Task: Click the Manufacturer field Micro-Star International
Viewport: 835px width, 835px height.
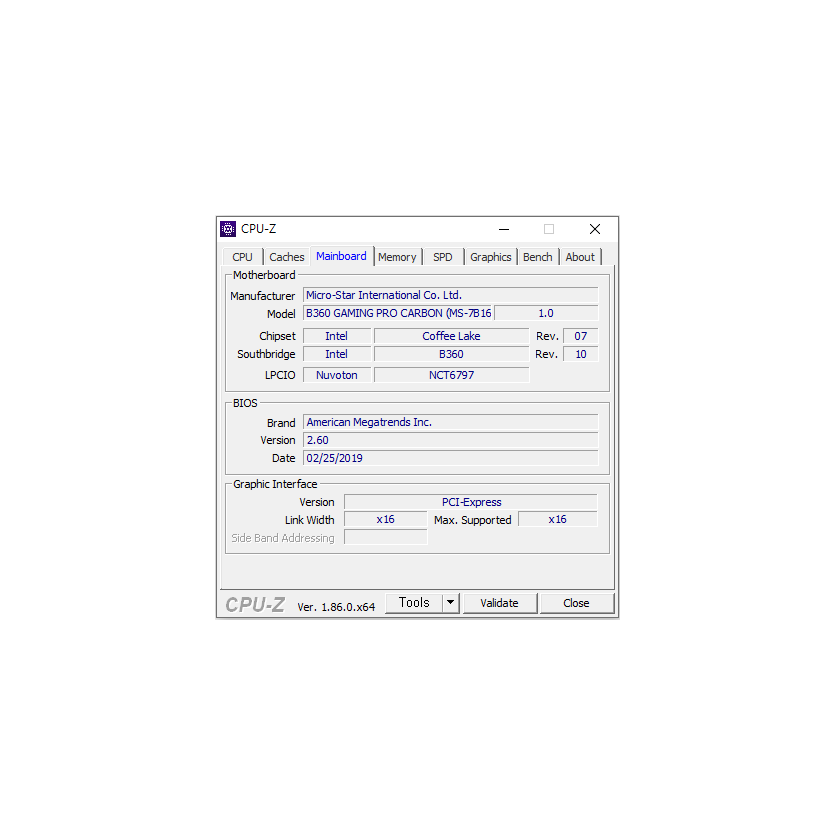Action: click(x=451, y=295)
